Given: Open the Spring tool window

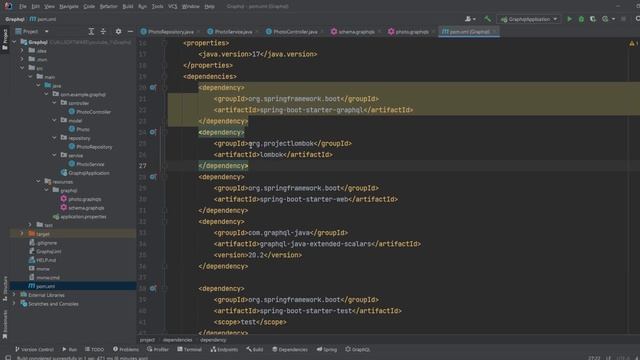Looking at the screenshot, I should click(x=327, y=349).
